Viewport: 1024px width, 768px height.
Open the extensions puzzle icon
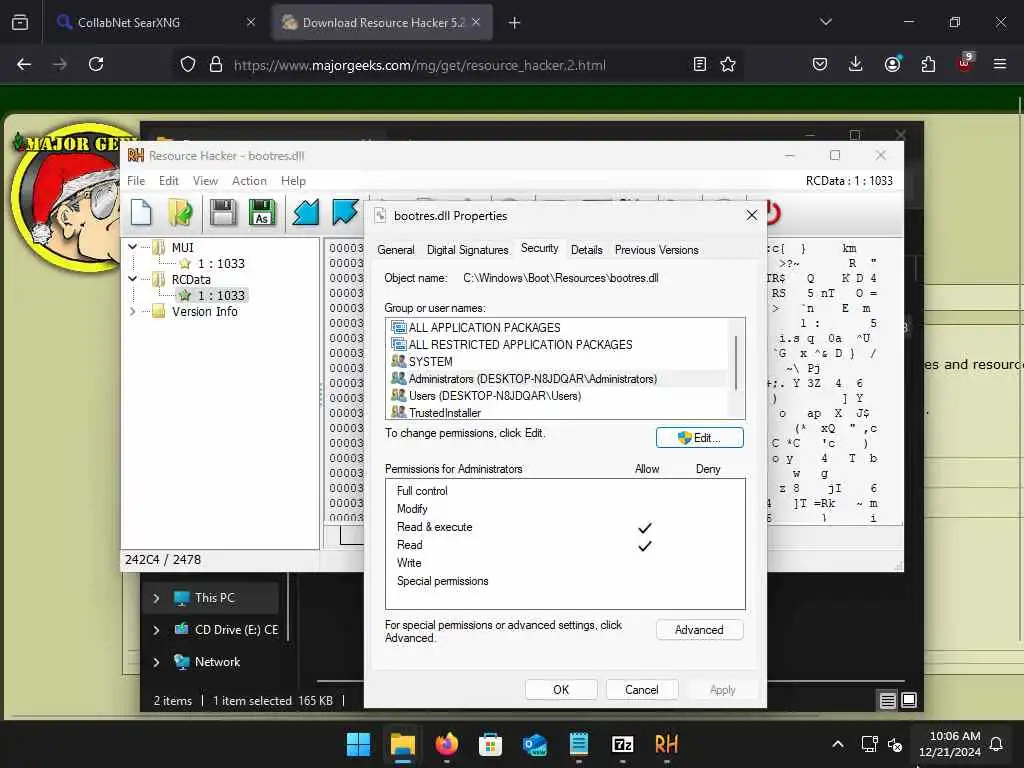click(928, 64)
